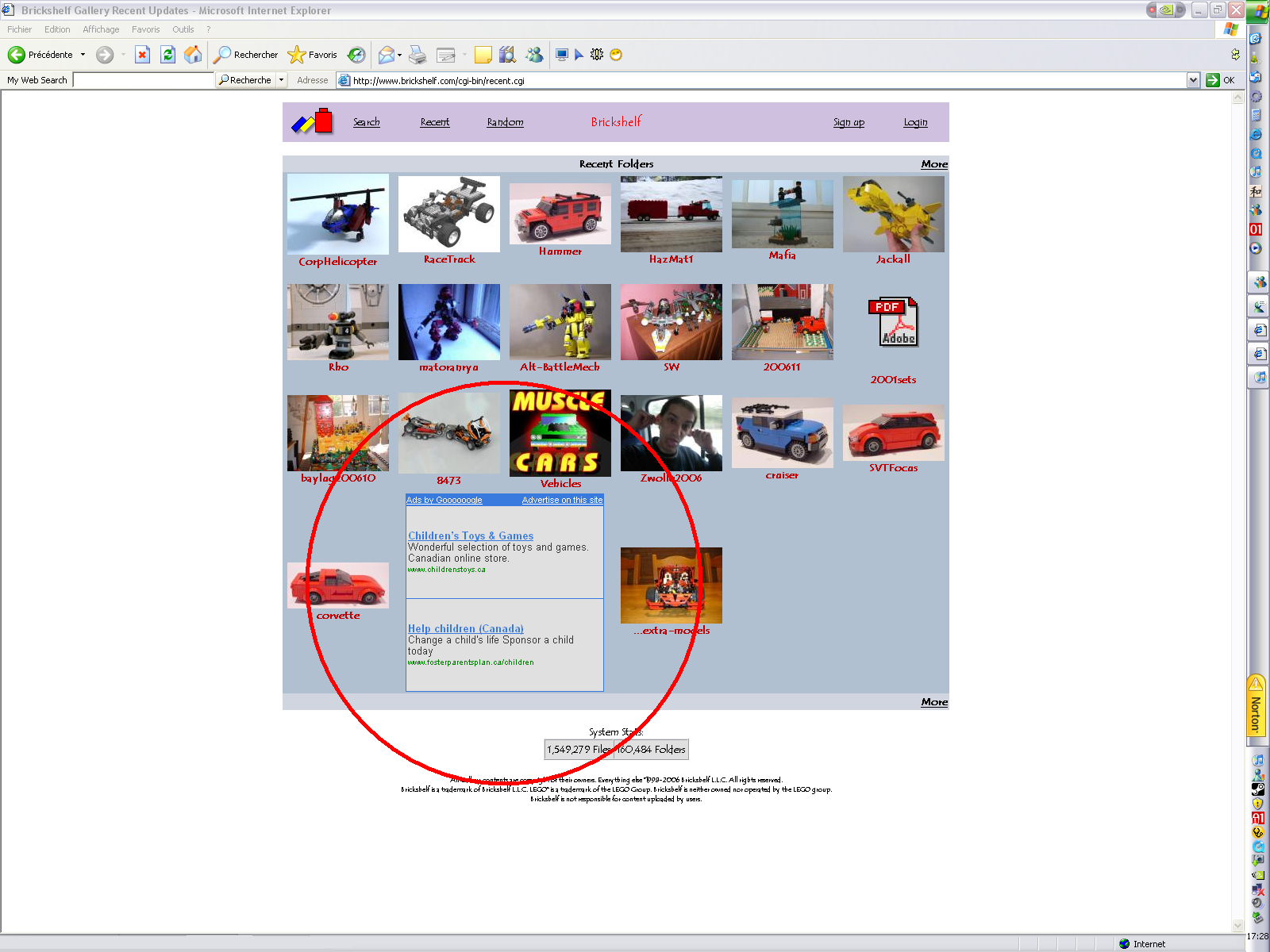Open the Children's Toys & Games ad
The image size is (1270, 952).
click(x=471, y=536)
